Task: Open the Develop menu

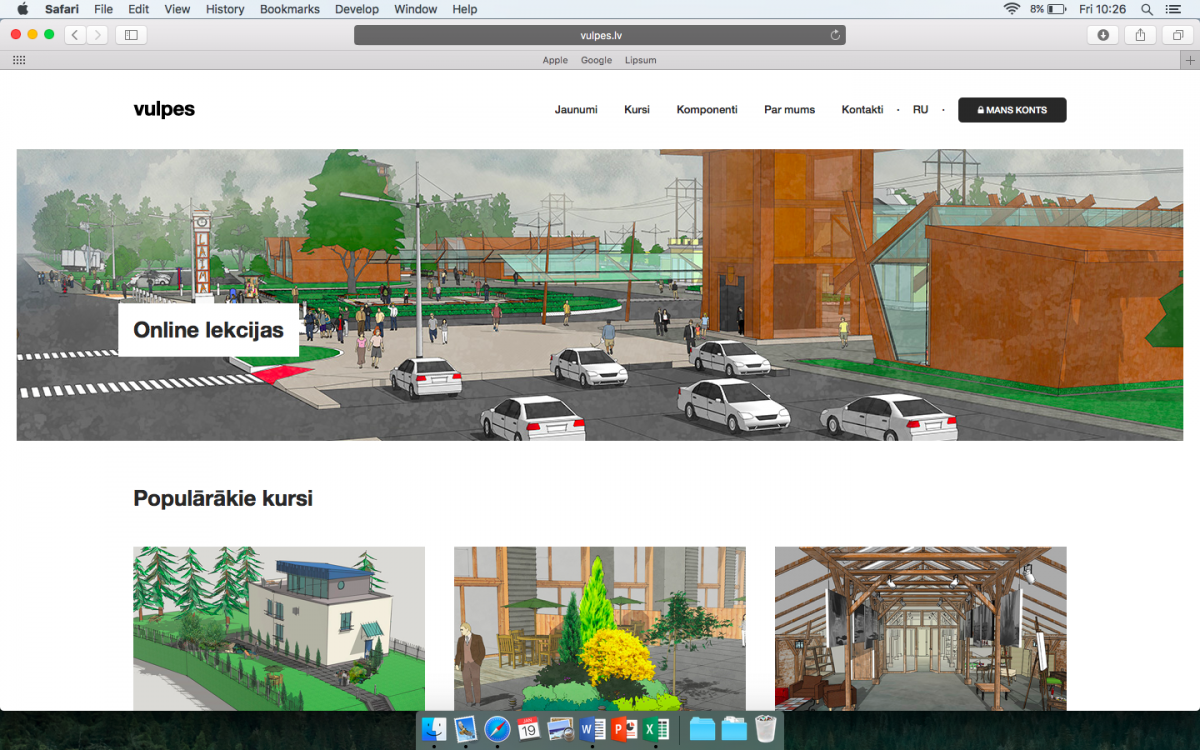Action: click(x=357, y=9)
